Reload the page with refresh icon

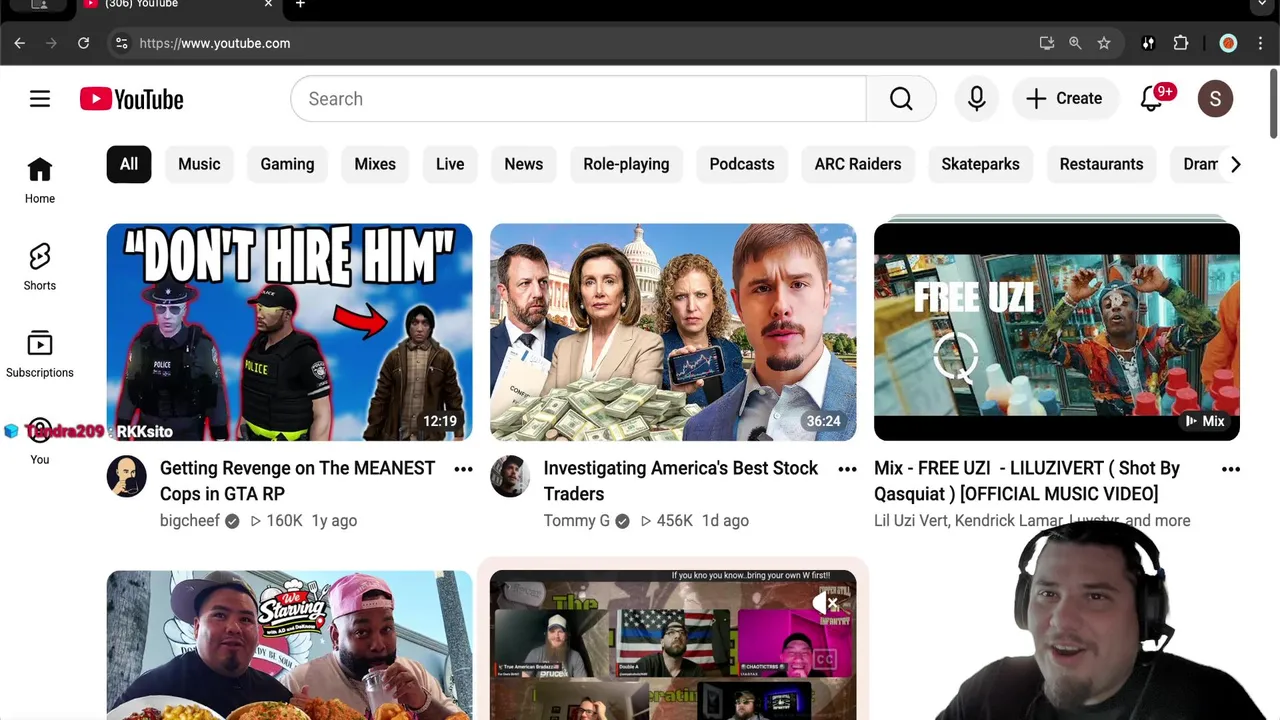point(84,43)
